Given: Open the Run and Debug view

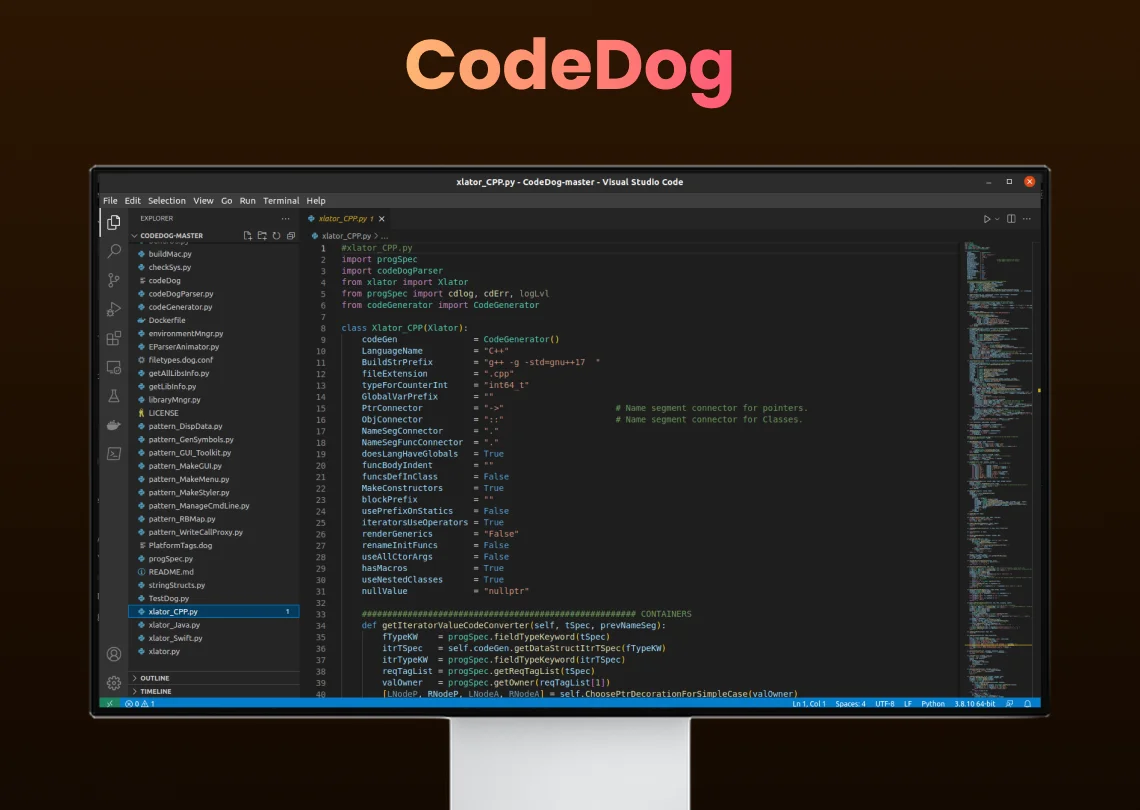Looking at the screenshot, I should 113,308.
